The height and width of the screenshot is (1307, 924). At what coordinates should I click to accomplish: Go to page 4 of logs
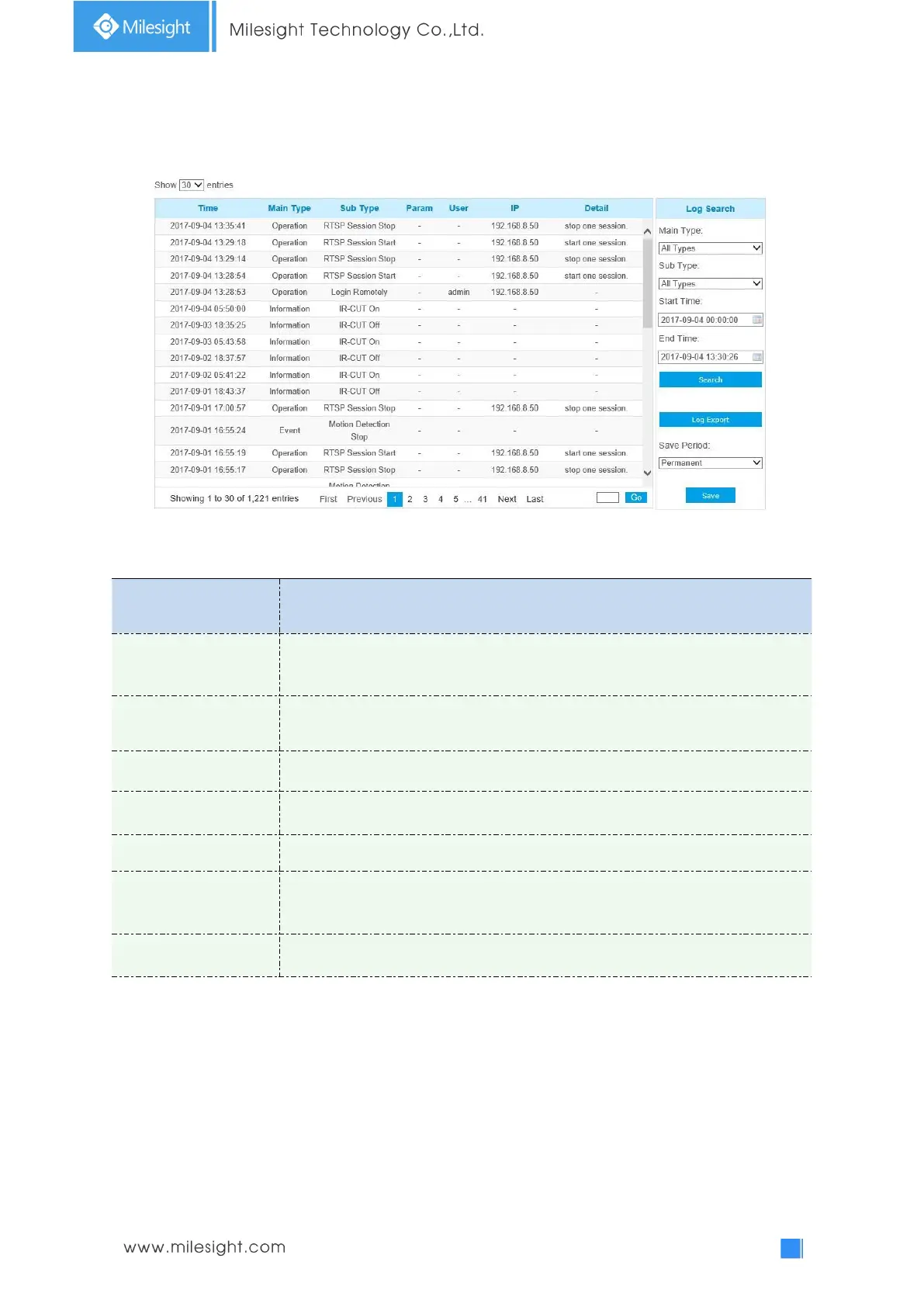tap(441, 499)
